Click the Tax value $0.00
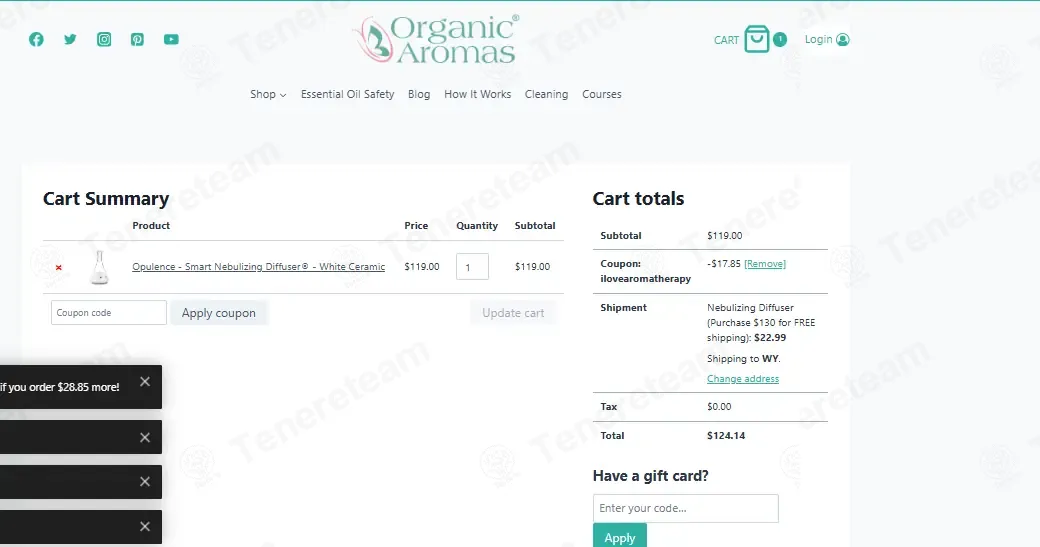 pos(719,406)
